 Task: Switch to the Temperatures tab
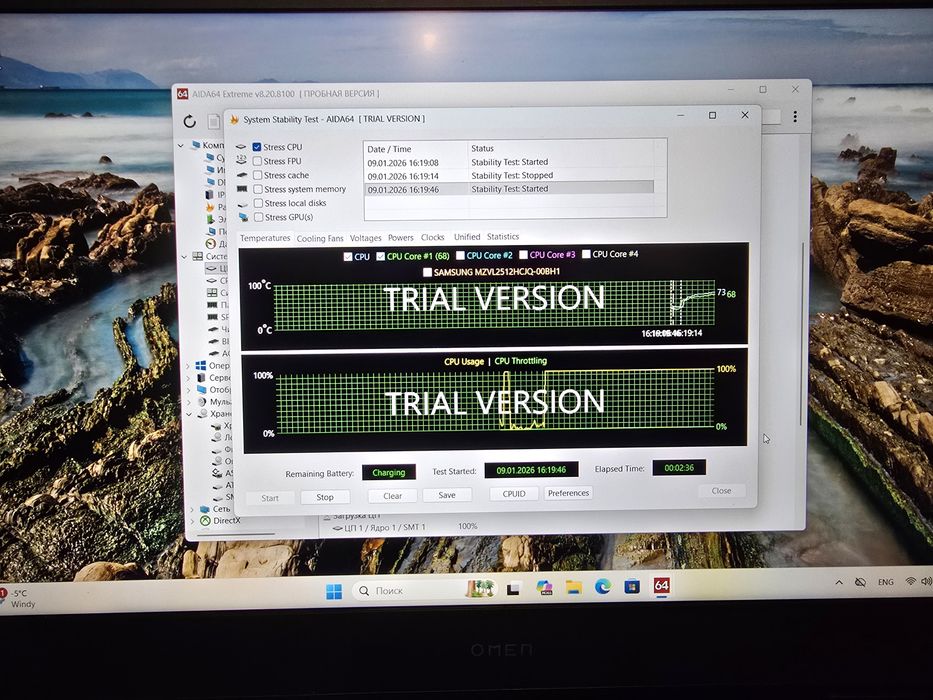265,238
